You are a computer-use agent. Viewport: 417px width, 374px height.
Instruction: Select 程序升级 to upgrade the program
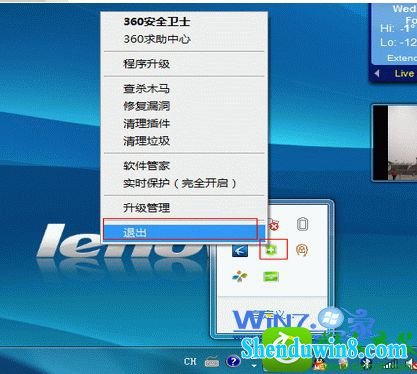184,64
